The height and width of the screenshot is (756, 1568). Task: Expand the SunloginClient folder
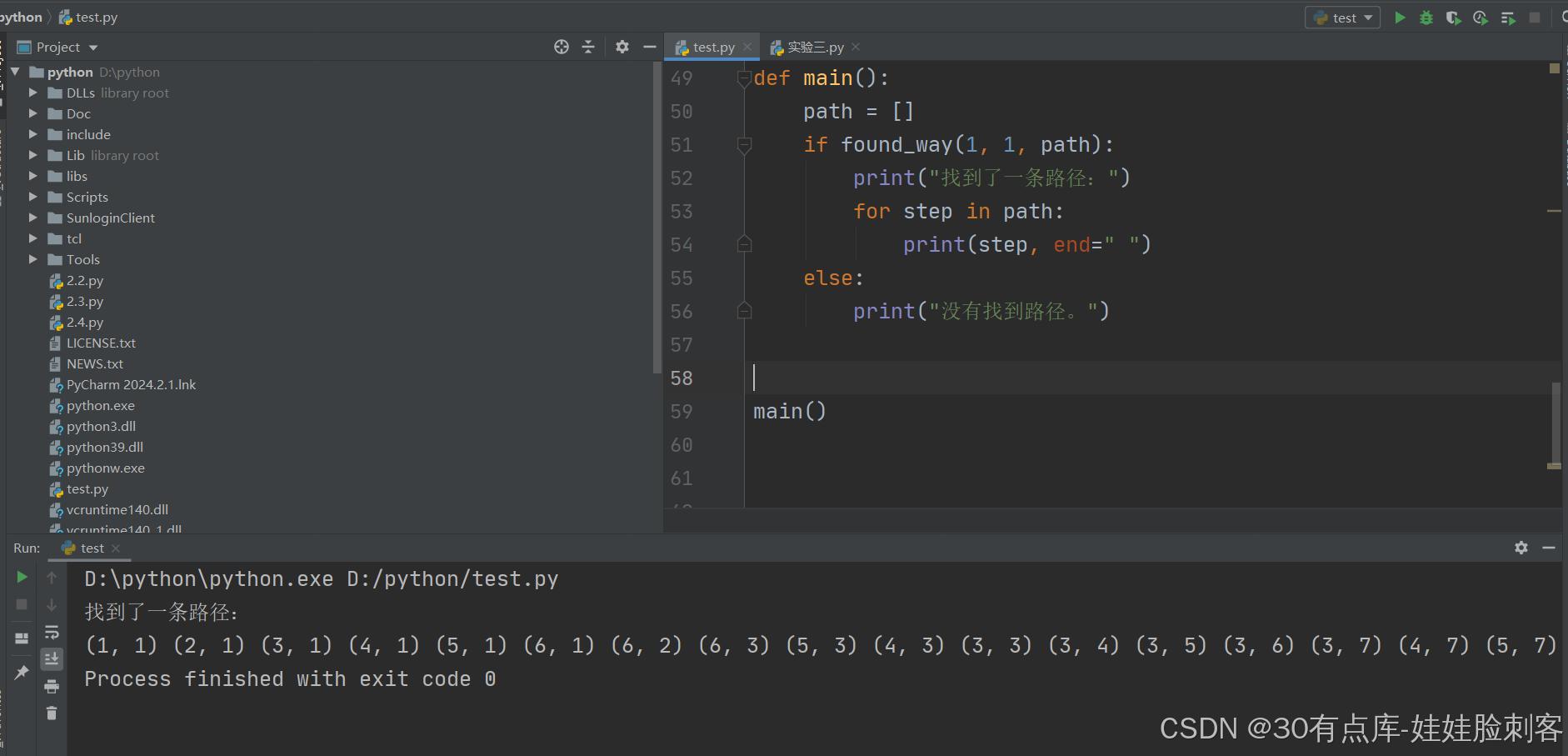click(x=33, y=218)
